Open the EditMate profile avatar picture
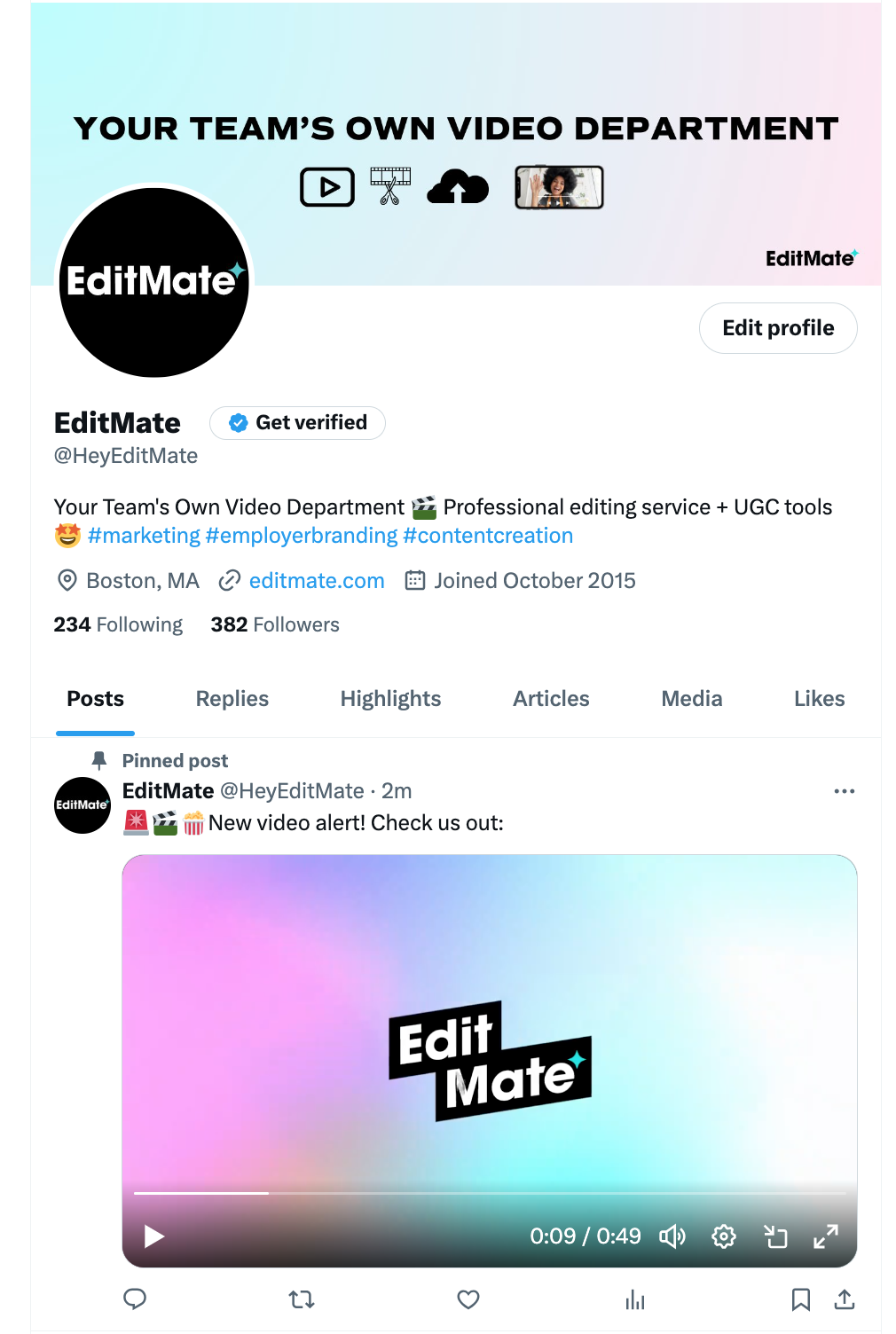The width and height of the screenshot is (896, 1334). (x=154, y=282)
